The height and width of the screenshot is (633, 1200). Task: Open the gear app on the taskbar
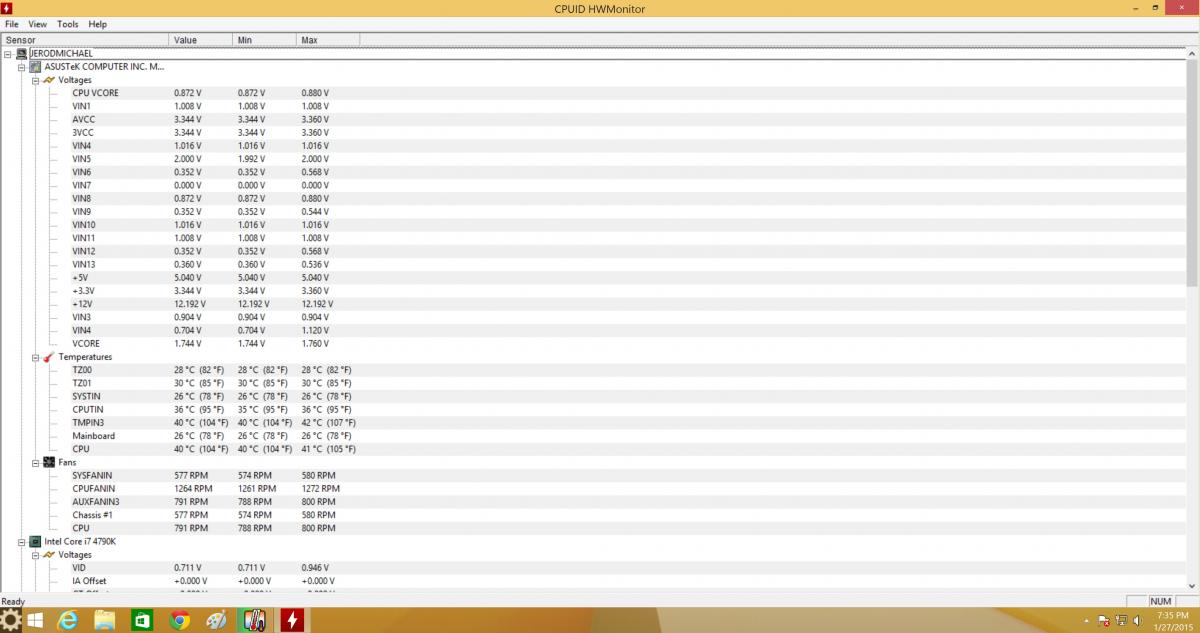[12, 620]
